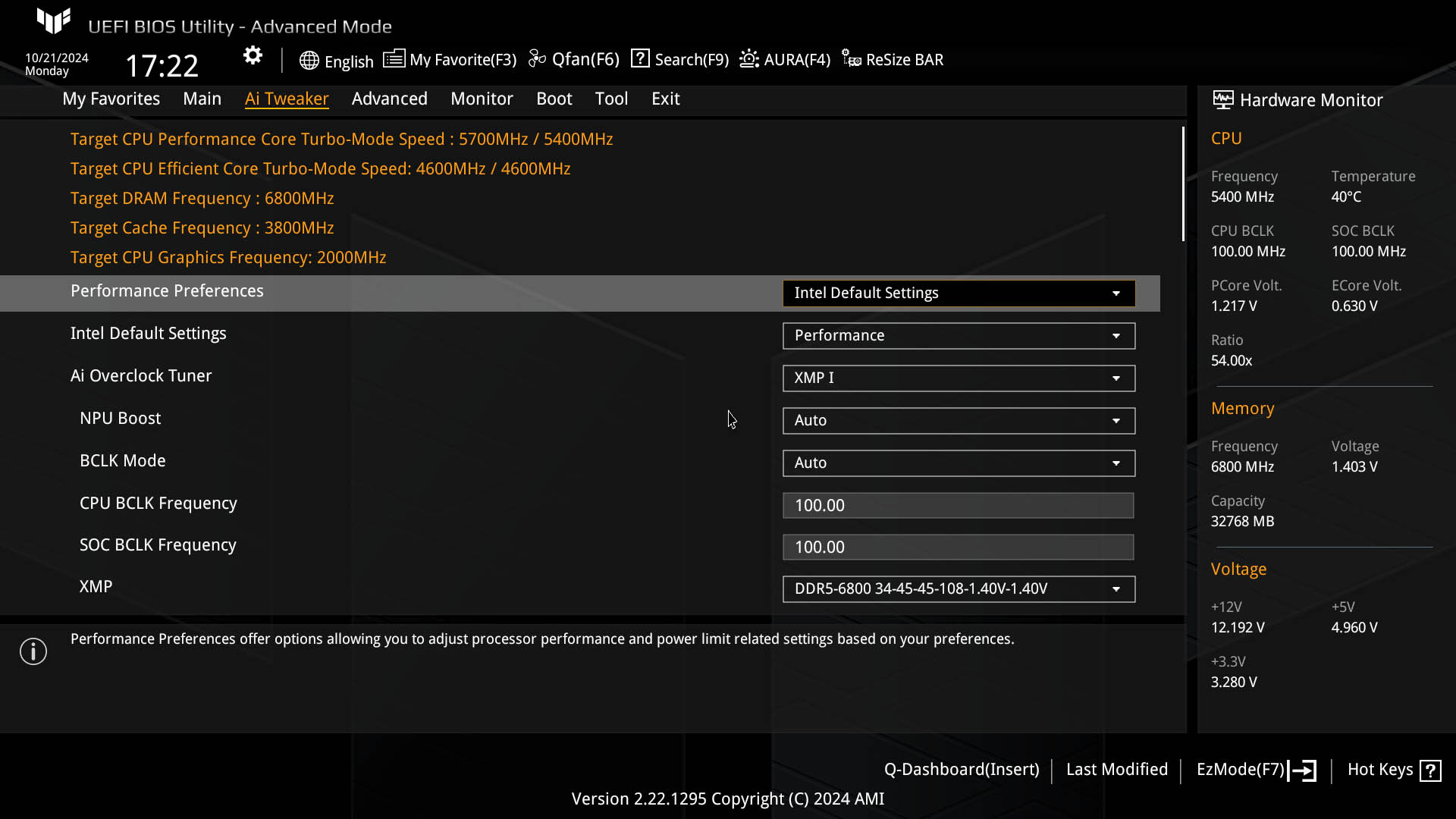The image size is (1456, 819).
Task: Click the info icon beside the help text
Action: 33,651
